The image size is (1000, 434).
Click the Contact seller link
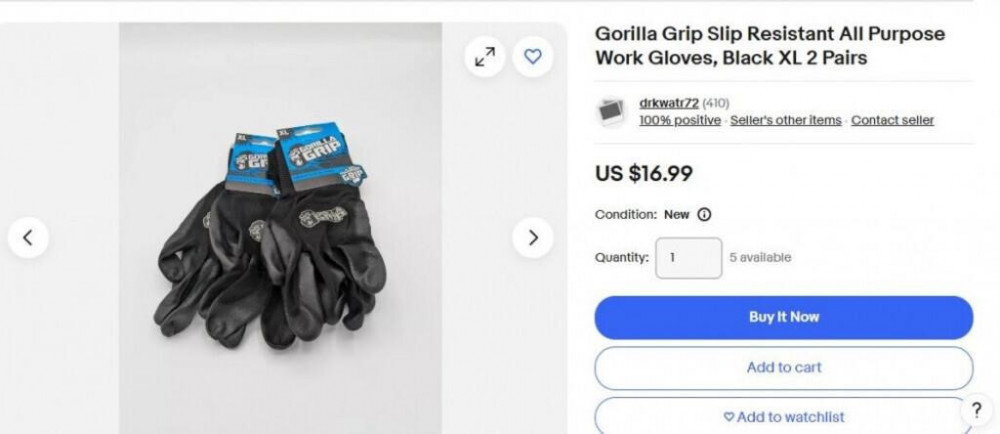coord(892,120)
